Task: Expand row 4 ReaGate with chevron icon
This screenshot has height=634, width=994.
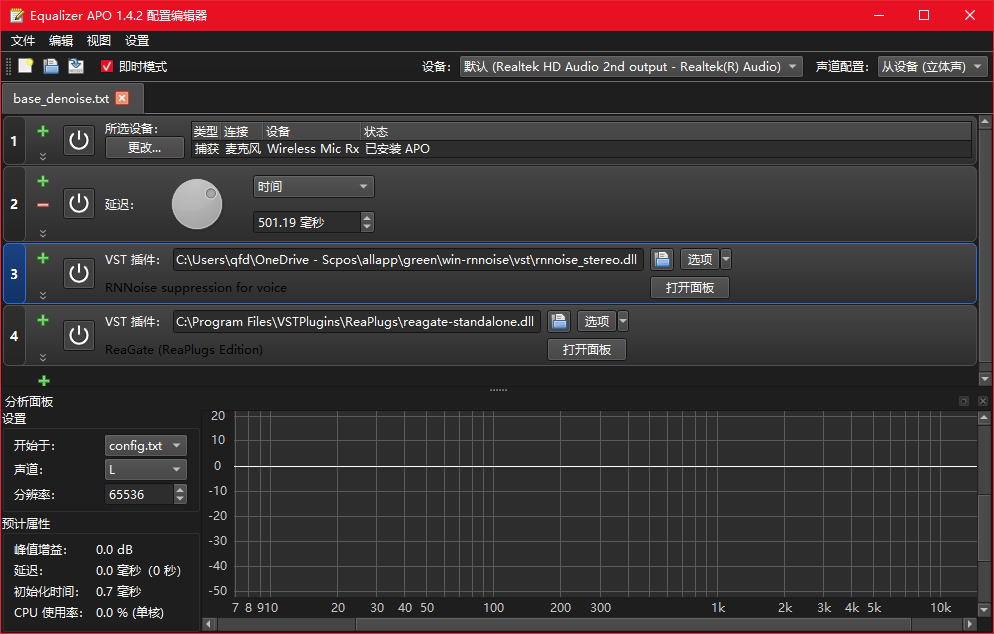Action: [x=43, y=358]
